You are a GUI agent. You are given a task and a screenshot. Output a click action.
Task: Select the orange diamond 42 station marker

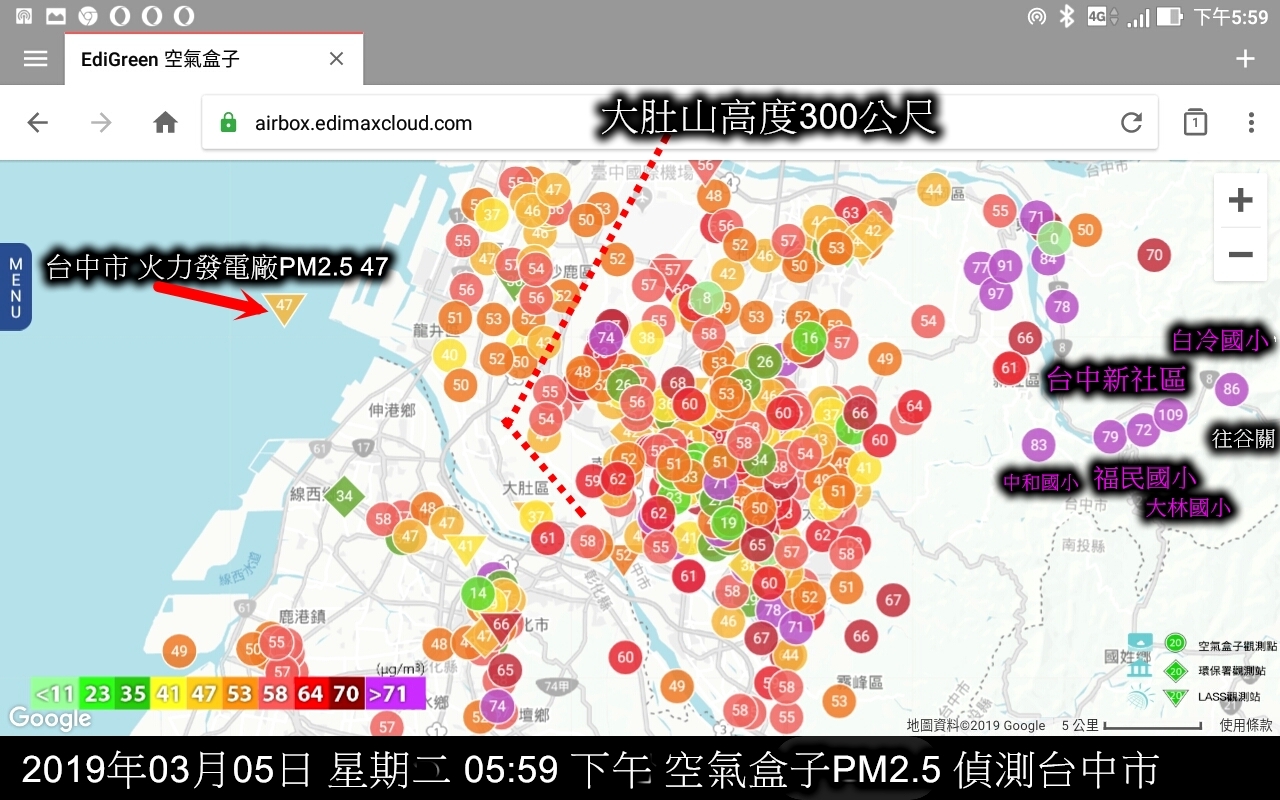click(x=873, y=230)
